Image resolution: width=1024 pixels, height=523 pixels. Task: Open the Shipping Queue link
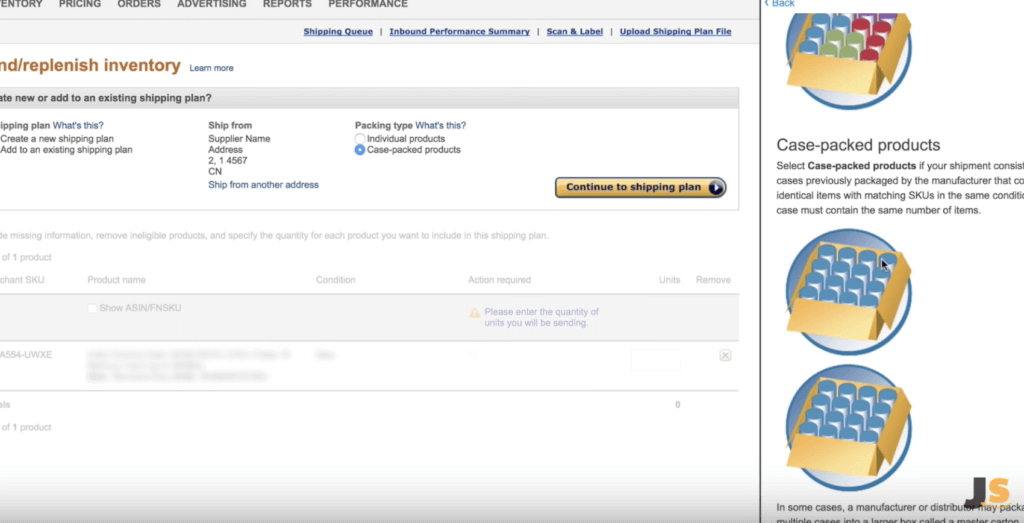(x=338, y=31)
